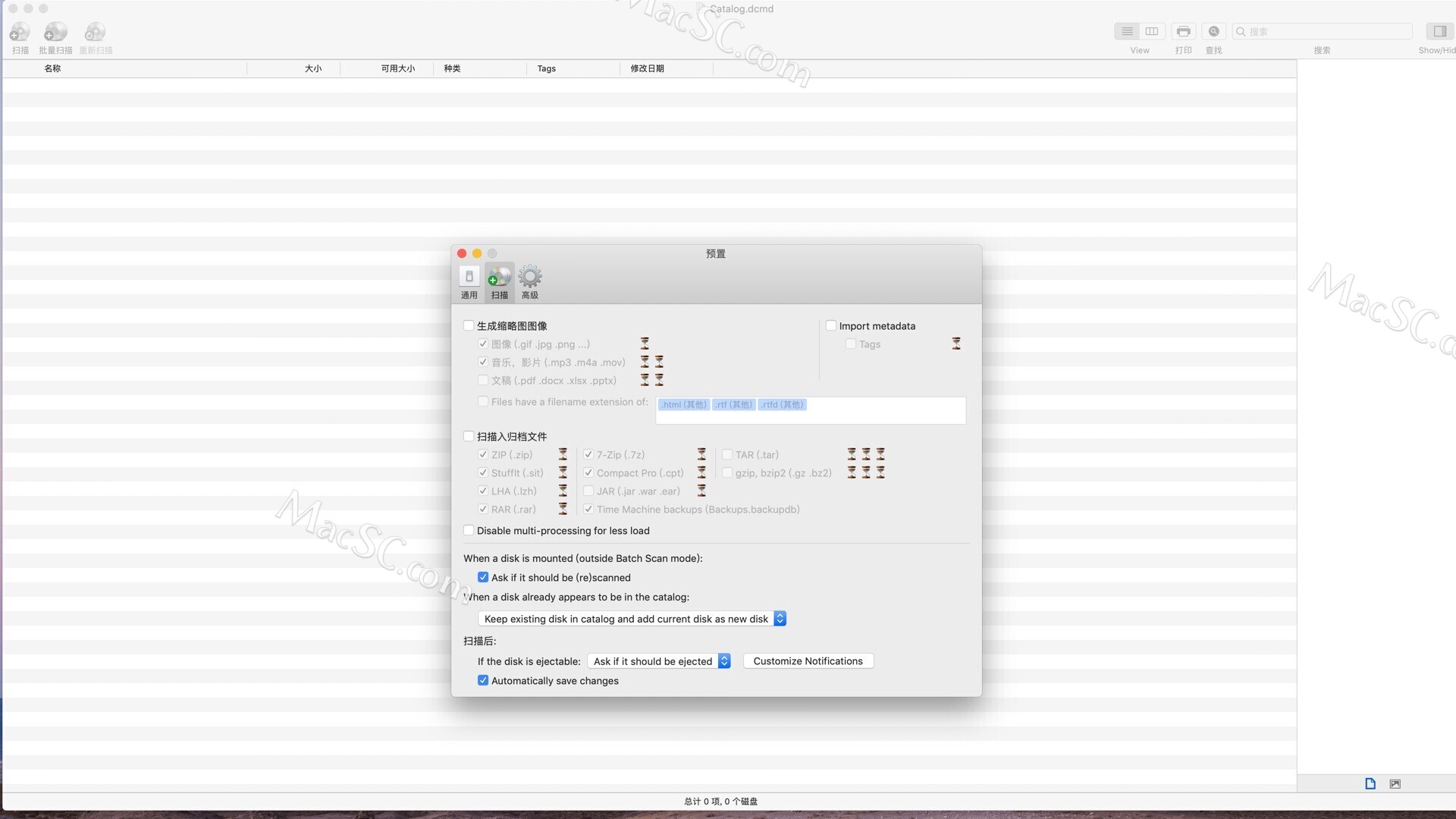Click hourglass icon beside RAR (.rar)
Viewport: 1456px width, 819px height.
(x=563, y=509)
